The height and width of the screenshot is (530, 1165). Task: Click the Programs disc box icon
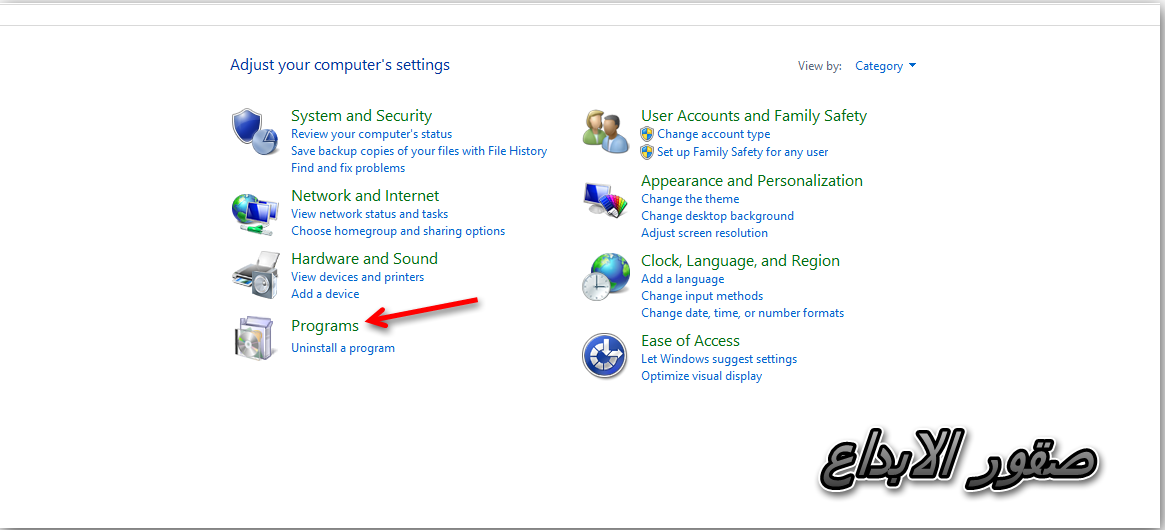255,338
